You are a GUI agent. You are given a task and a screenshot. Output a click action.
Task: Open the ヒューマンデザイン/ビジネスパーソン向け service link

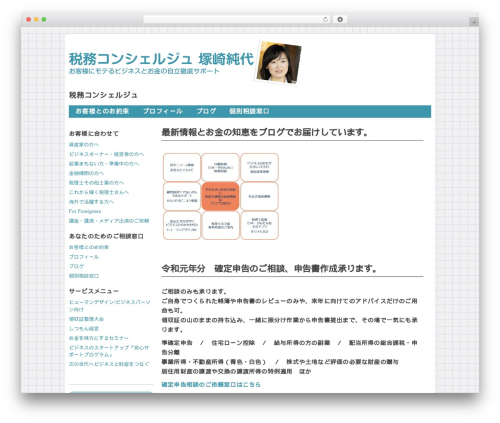pyautogui.click(x=109, y=306)
